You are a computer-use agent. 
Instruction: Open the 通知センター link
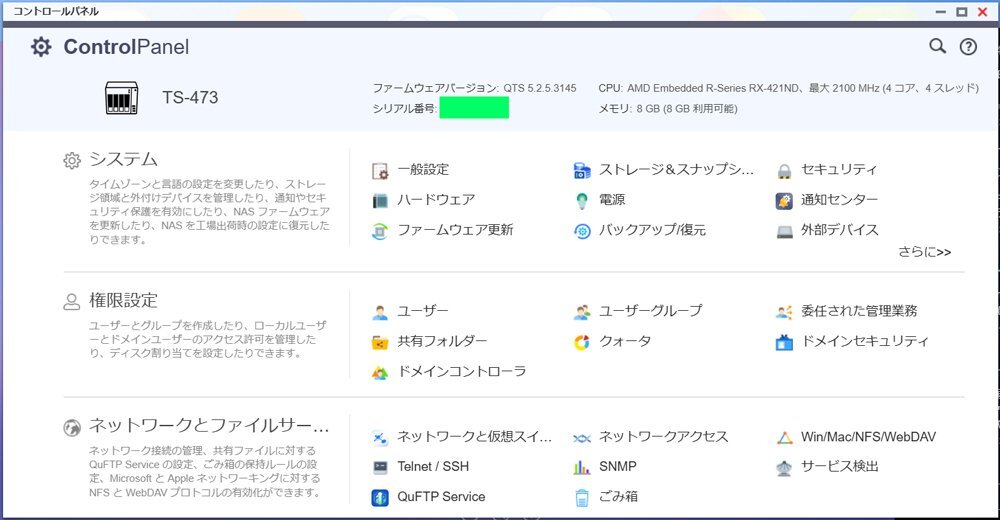pyautogui.click(x=839, y=200)
